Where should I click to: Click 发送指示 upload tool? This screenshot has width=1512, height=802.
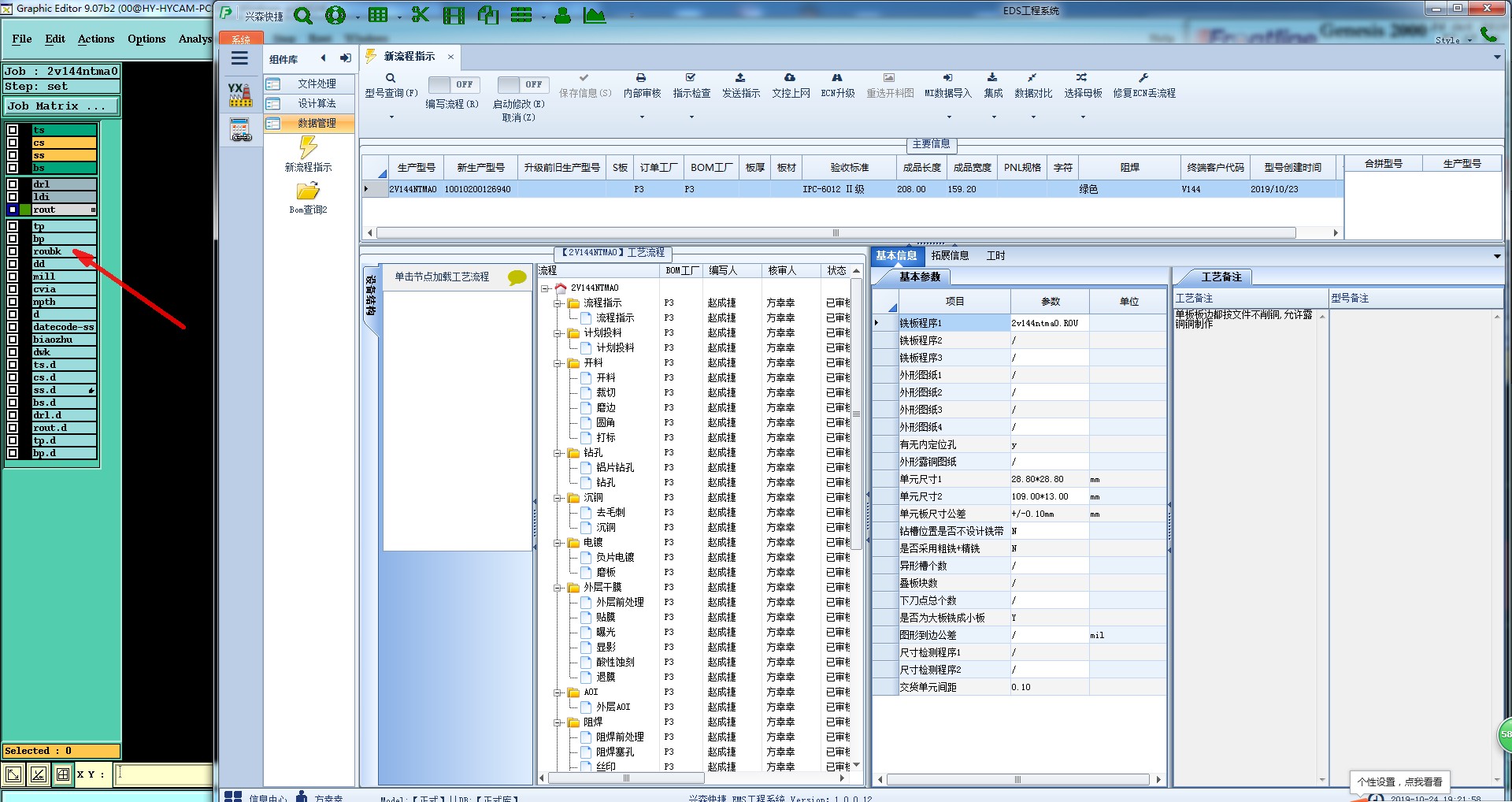741,86
